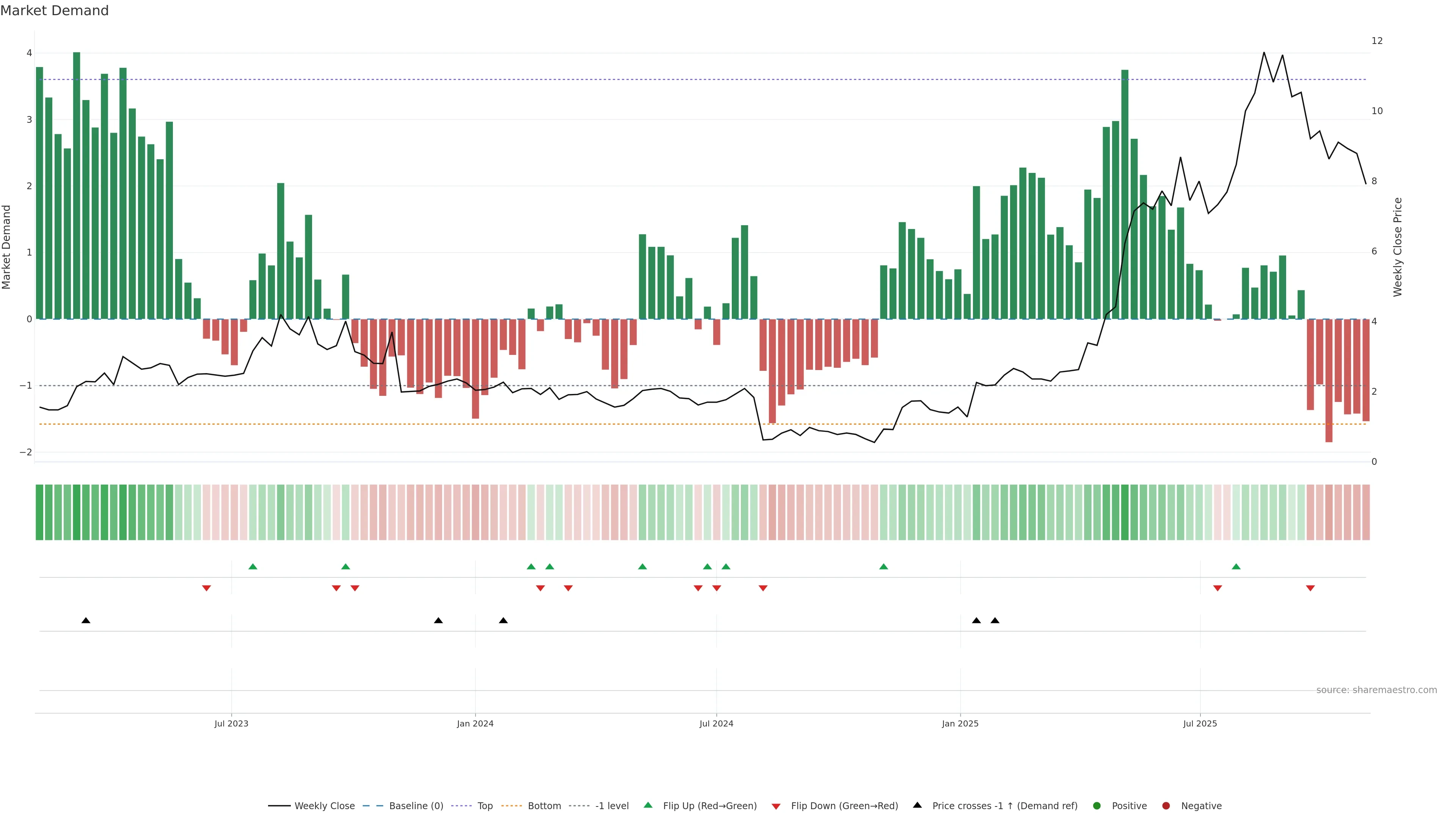Click the green Flip Up legend triangle
The height and width of the screenshot is (819, 1456).
(648, 805)
